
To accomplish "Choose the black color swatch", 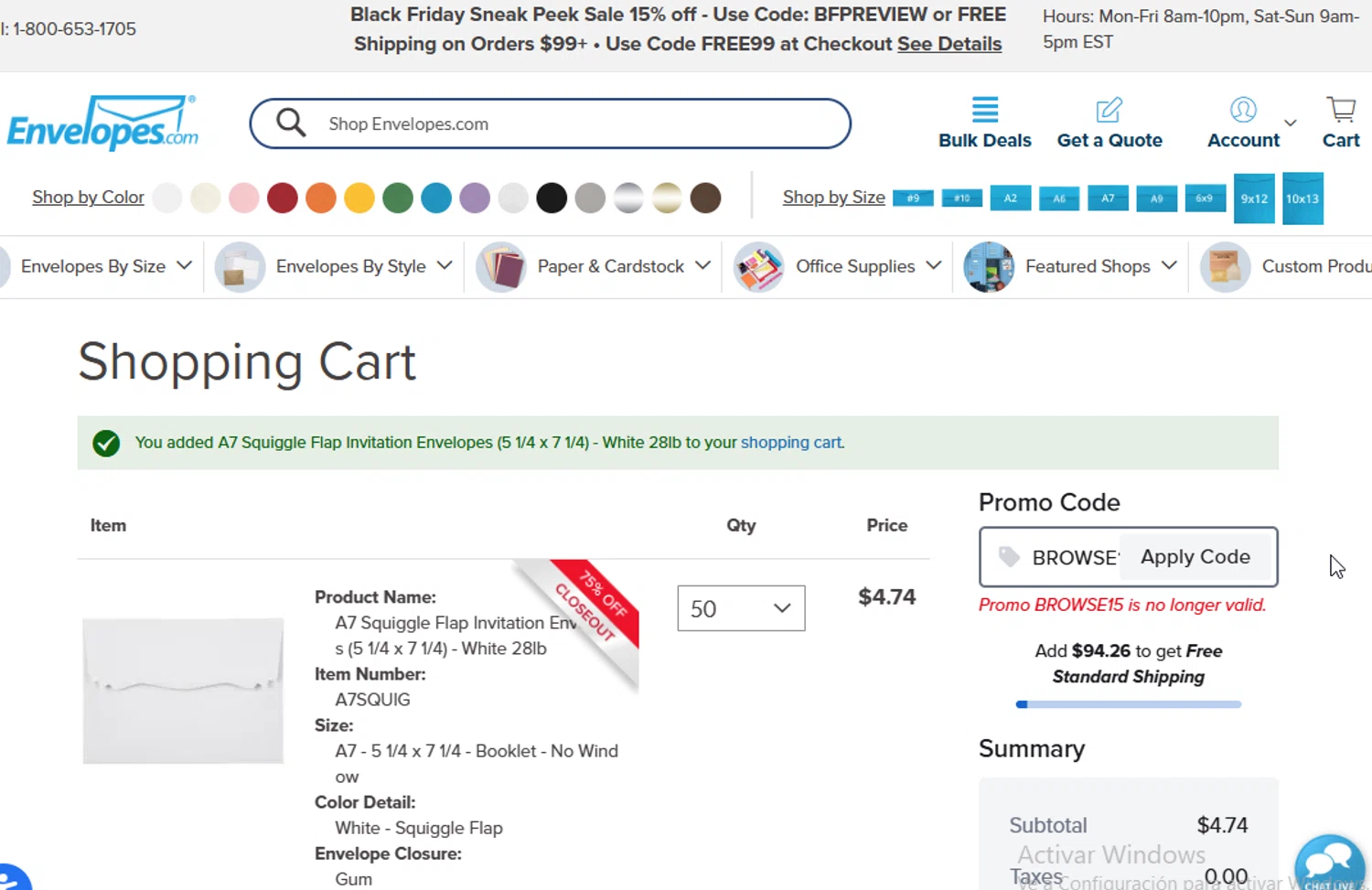I will pyautogui.click(x=552, y=198).
